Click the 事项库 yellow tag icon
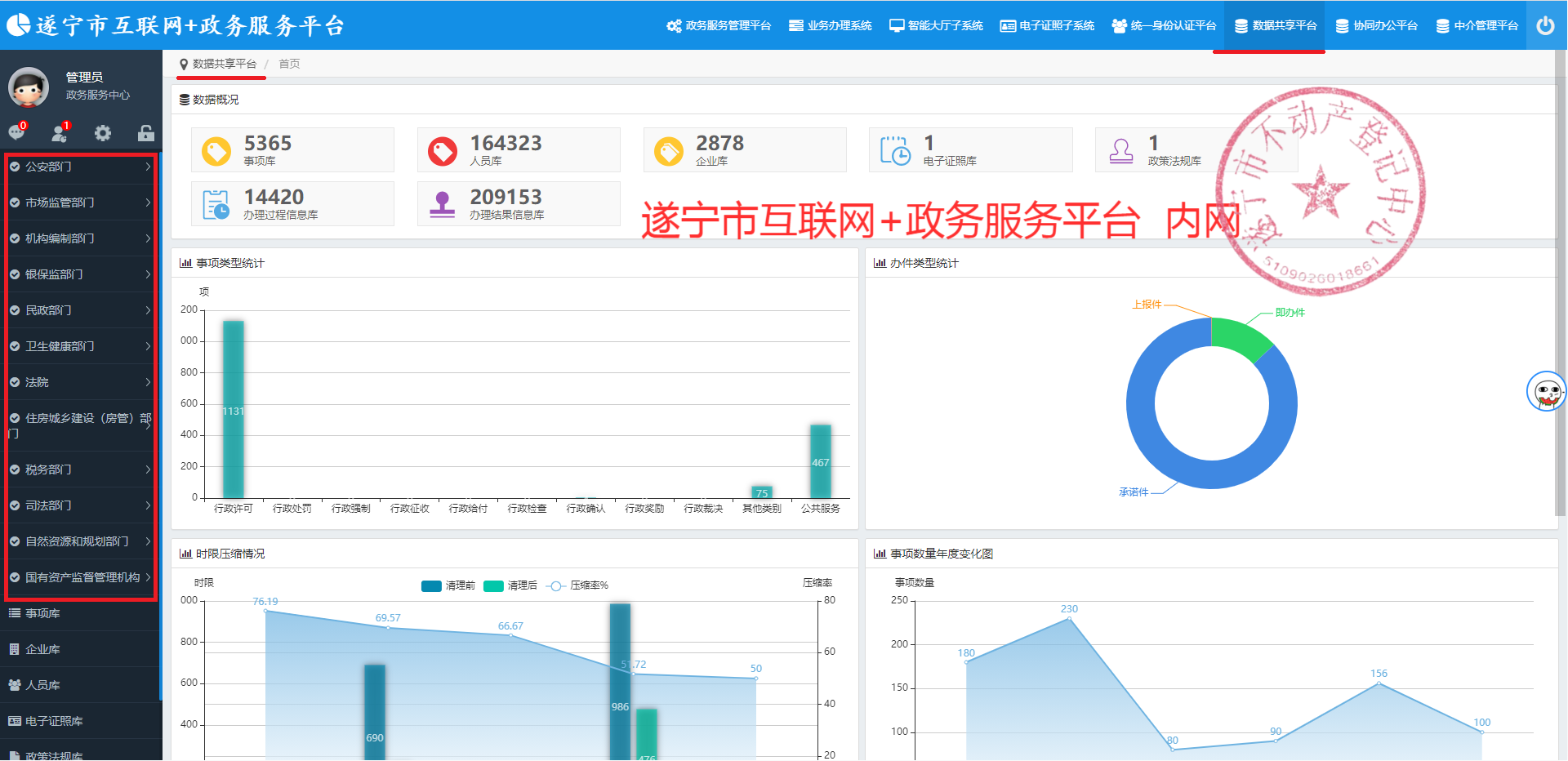This screenshot has height=761, width=1568. [216, 151]
